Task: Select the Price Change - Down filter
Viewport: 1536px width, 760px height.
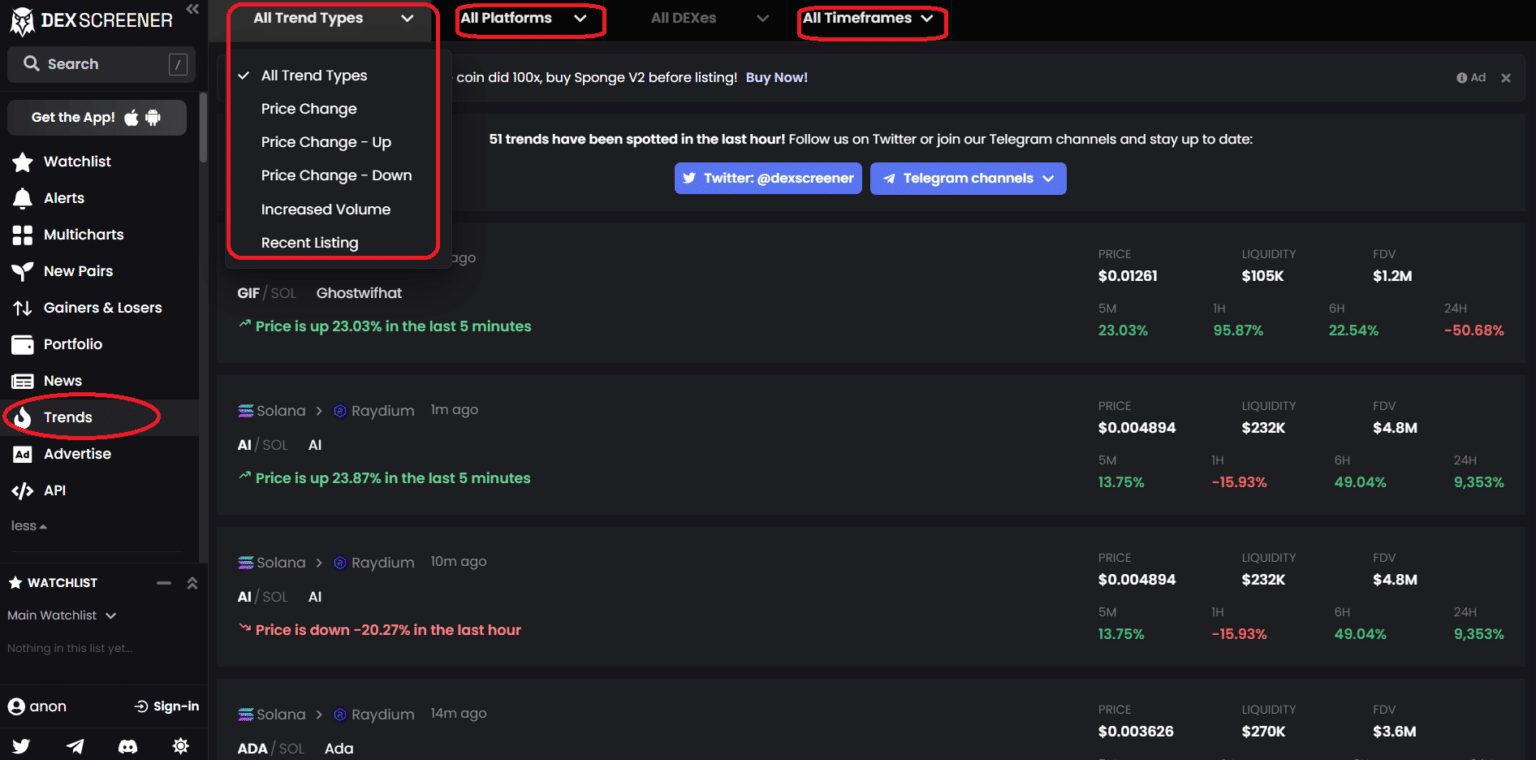Action: 336,175
